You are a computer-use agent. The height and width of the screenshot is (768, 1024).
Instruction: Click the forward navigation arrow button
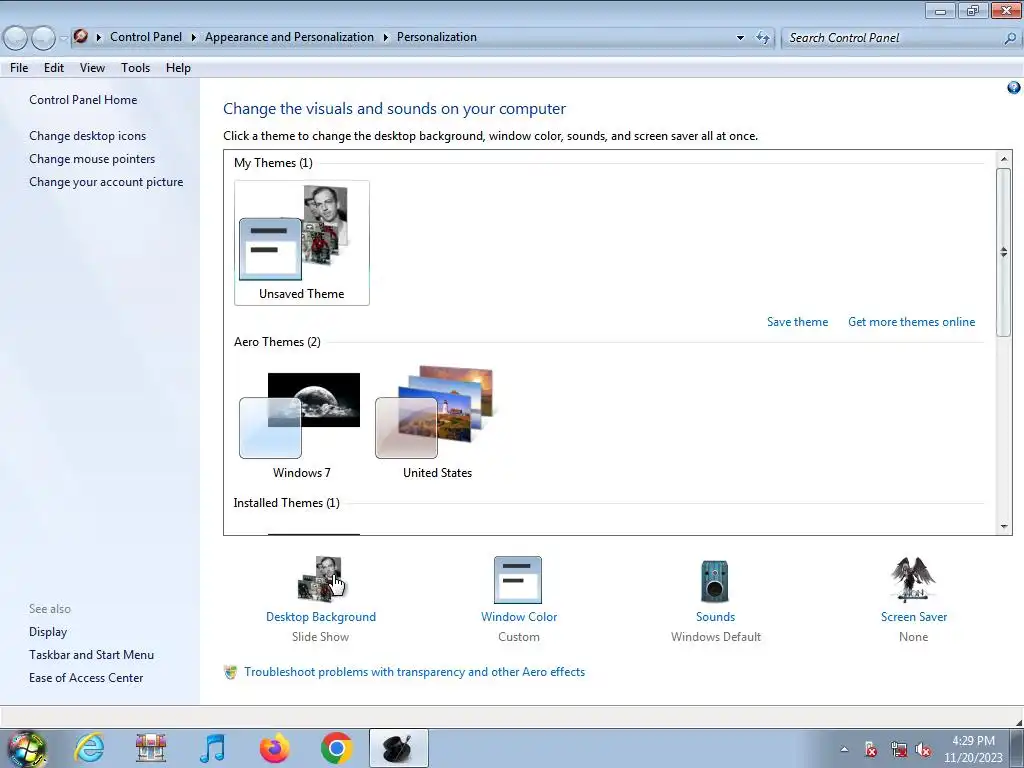[x=43, y=38]
